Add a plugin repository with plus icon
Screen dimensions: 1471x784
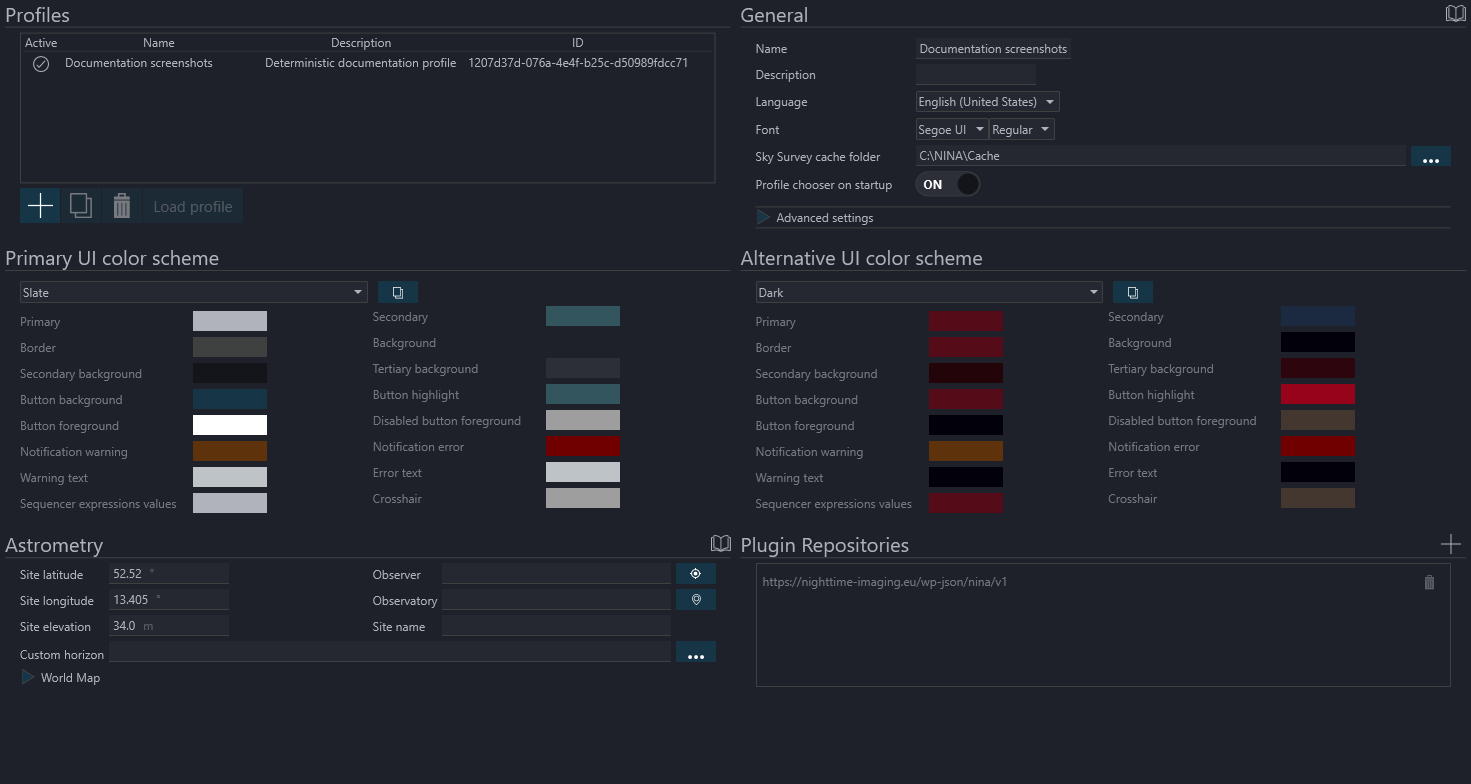[x=1451, y=544]
